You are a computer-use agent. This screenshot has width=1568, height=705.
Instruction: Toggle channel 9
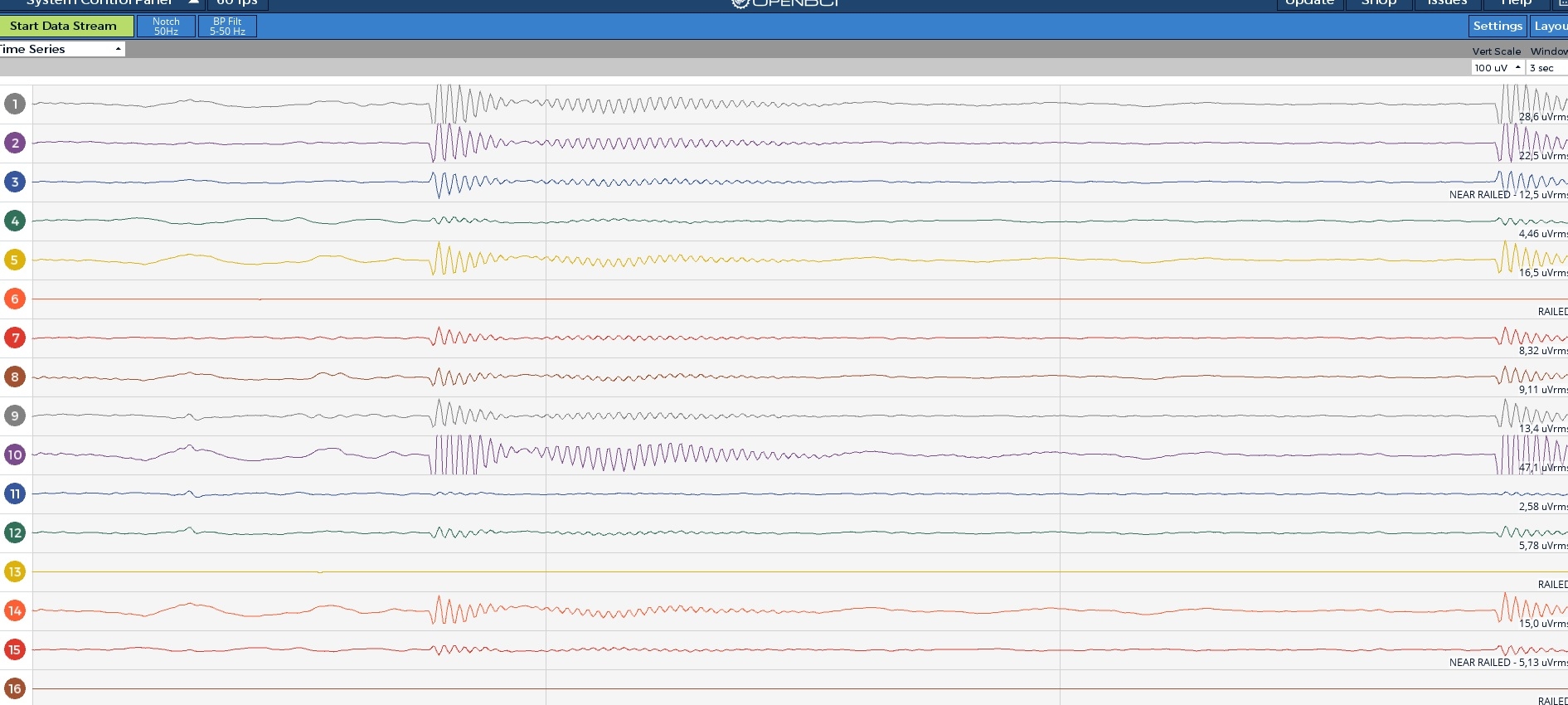pos(14,416)
